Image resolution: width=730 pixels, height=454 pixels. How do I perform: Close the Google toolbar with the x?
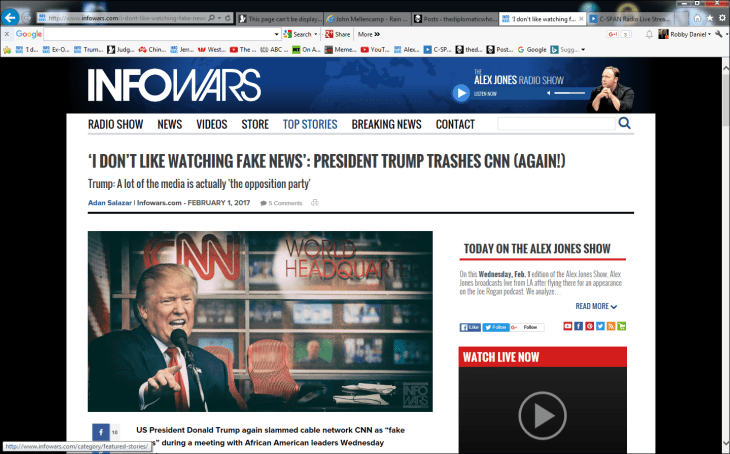[x=7, y=34]
